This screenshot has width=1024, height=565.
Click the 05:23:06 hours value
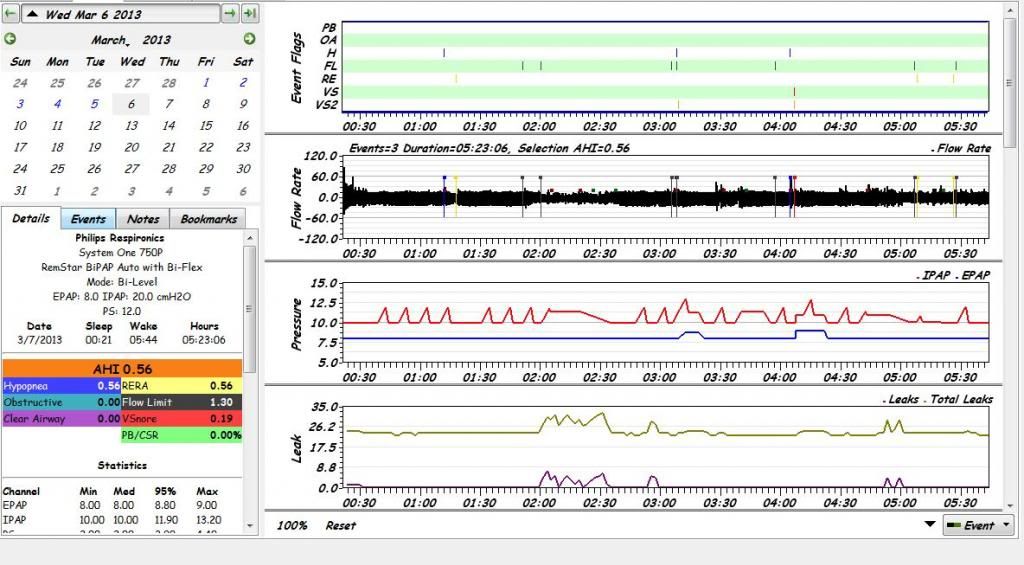click(204, 340)
